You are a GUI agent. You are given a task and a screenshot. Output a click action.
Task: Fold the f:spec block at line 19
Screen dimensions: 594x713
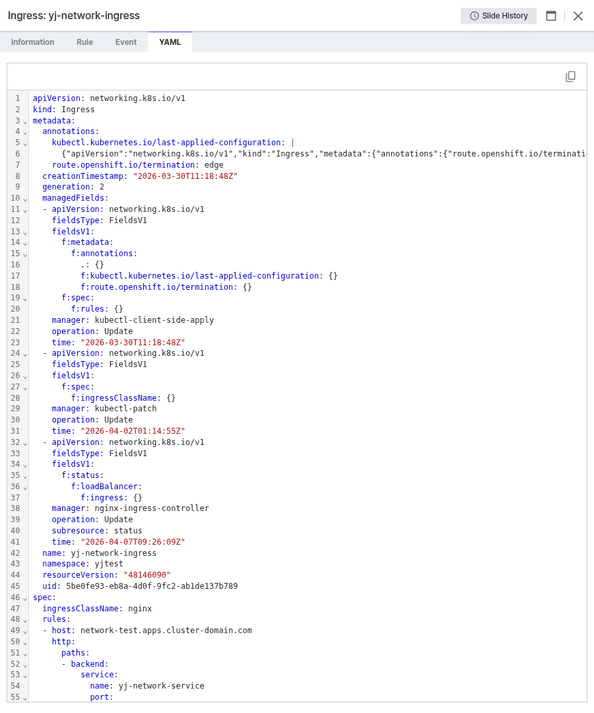pyautogui.click(x=25, y=299)
